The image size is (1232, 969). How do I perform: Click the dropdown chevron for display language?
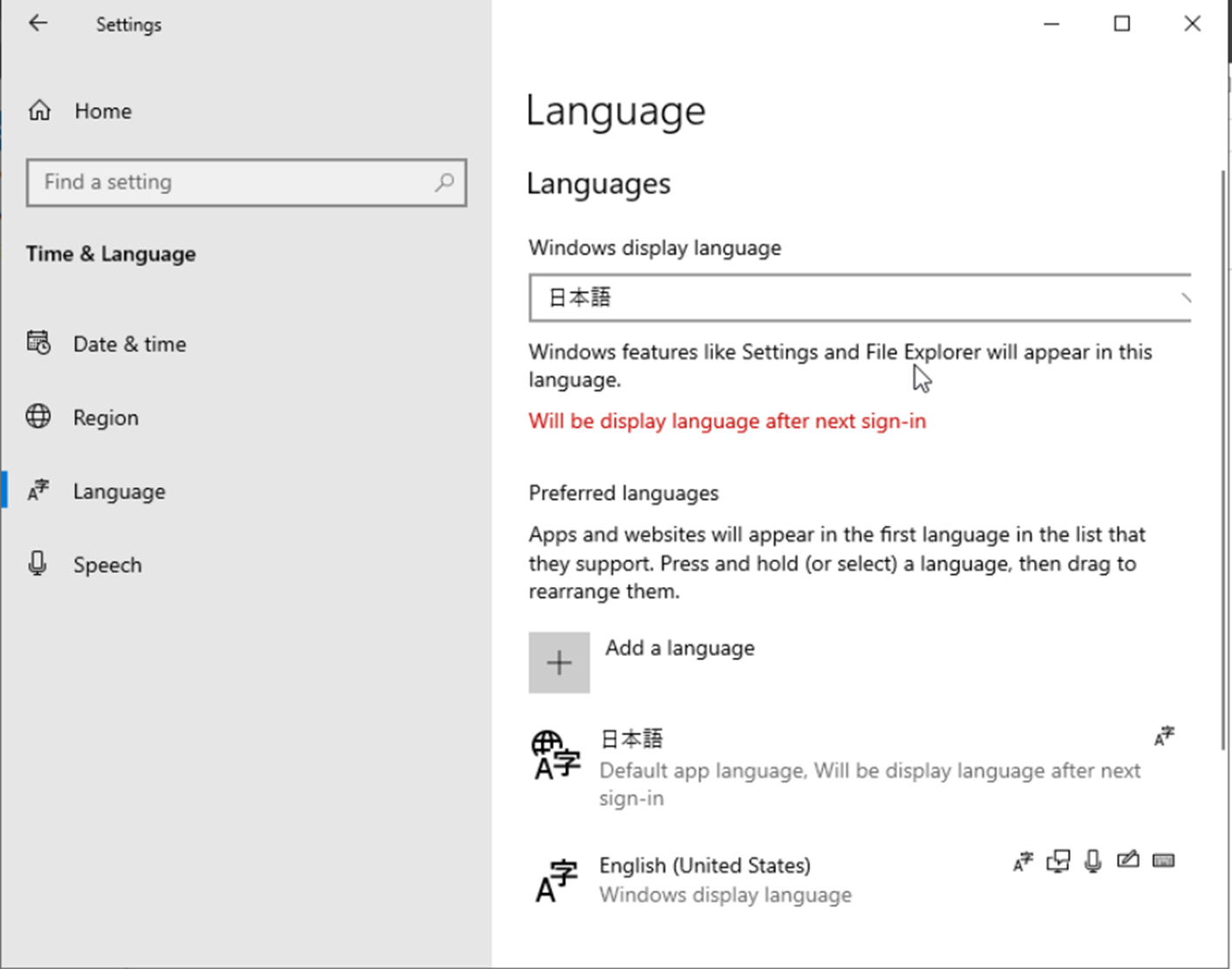point(1184,298)
